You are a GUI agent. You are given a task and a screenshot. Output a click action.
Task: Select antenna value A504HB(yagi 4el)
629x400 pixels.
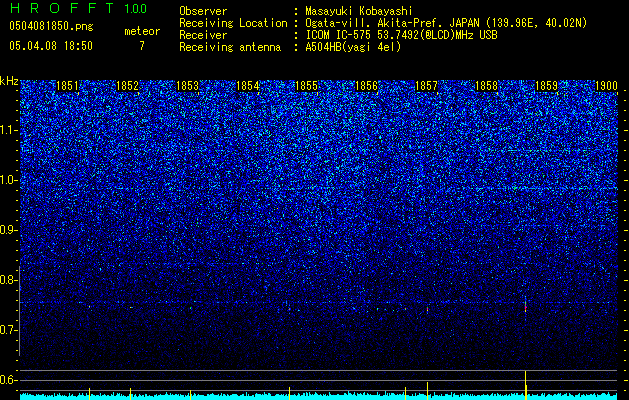[353, 47]
